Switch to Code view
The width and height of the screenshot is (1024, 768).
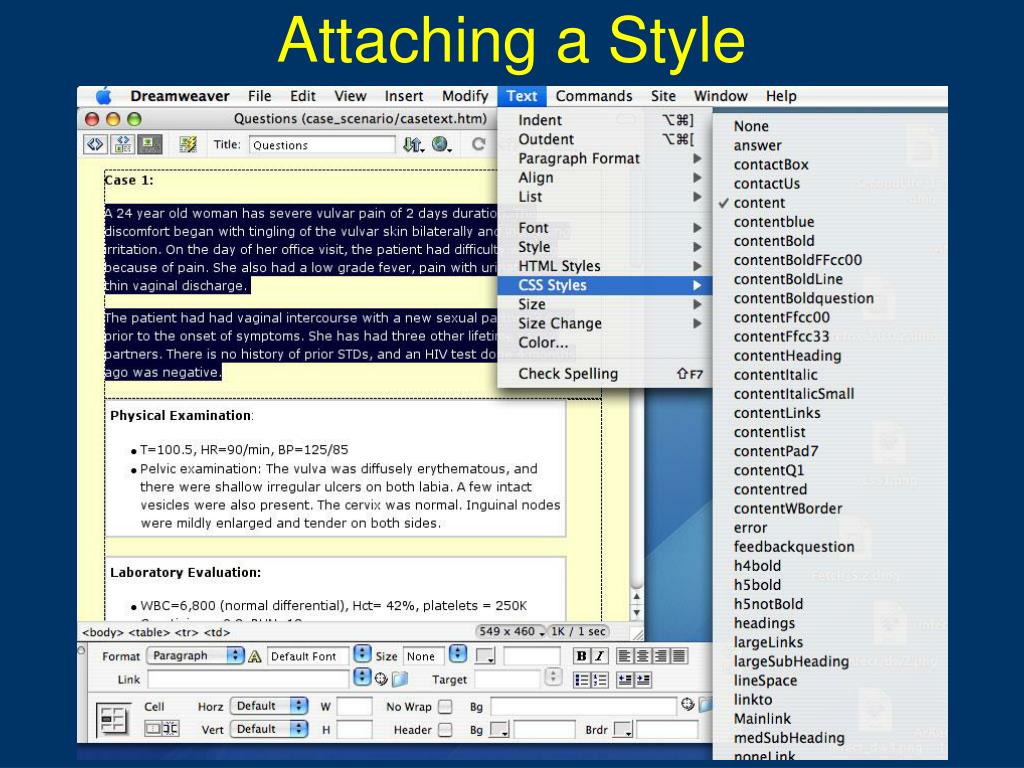95,144
